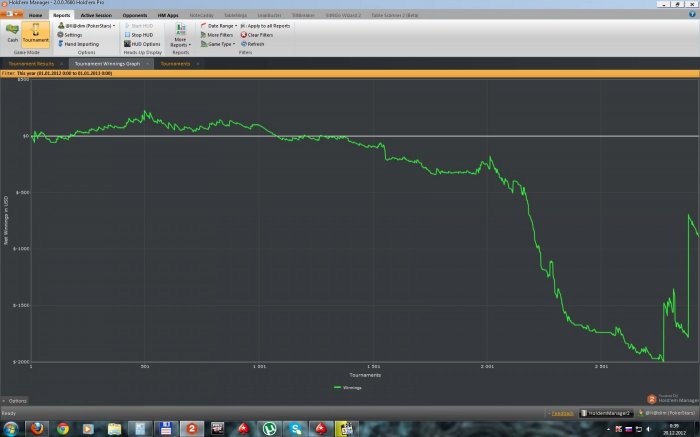
Task: Open Google Chrome from the taskbar
Action: [x=63, y=429]
